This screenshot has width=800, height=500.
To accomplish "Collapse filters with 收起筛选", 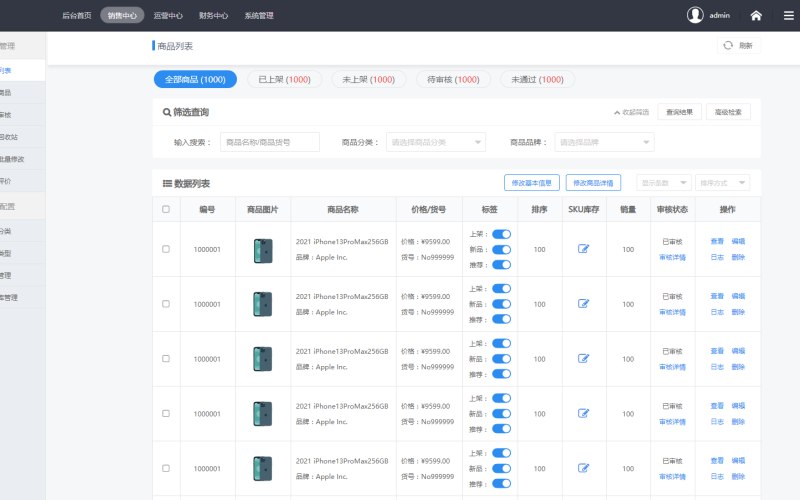I will tap(631, 112).
